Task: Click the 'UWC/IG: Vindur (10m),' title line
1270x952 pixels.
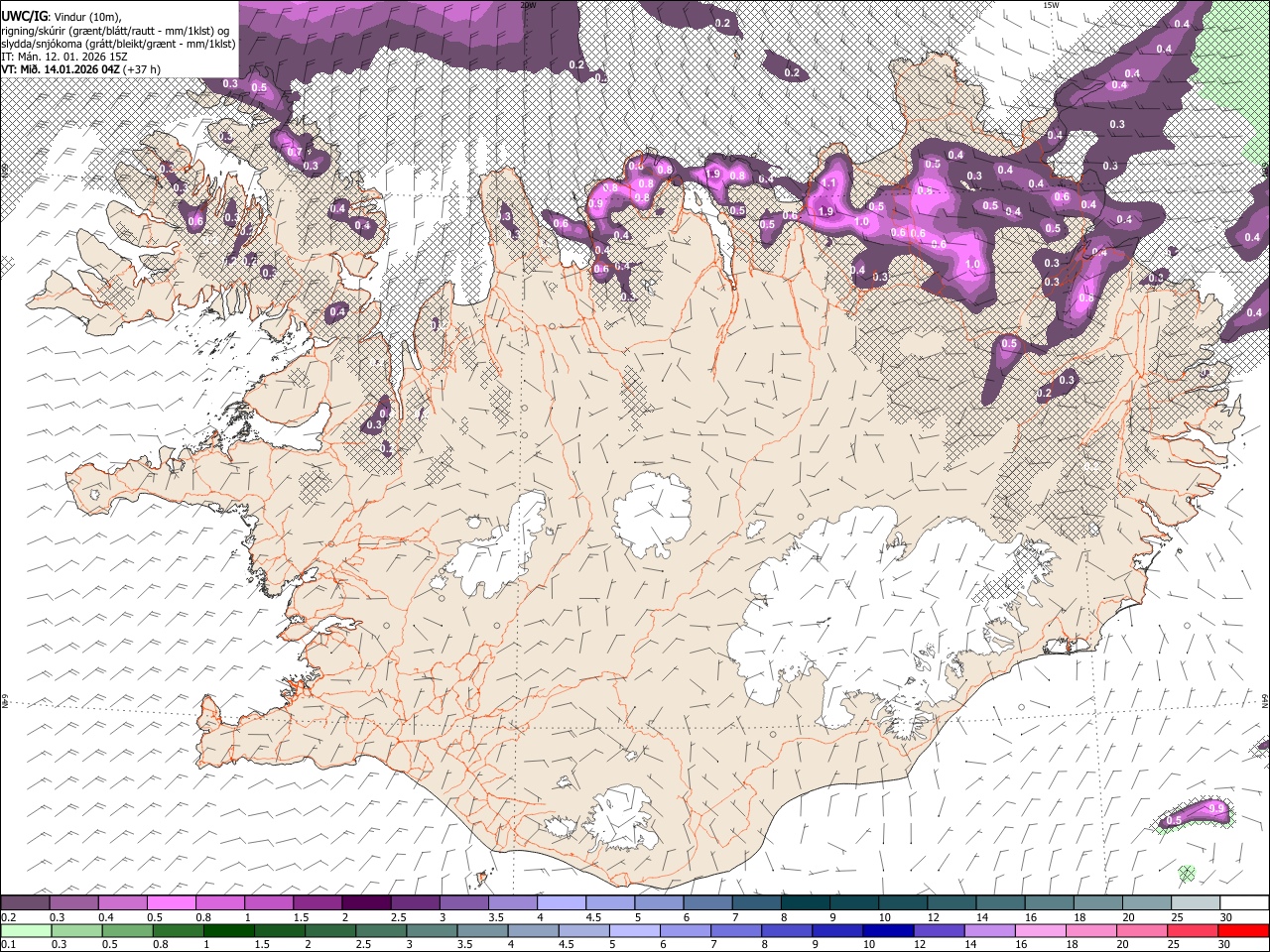Action: click(62, 16)
